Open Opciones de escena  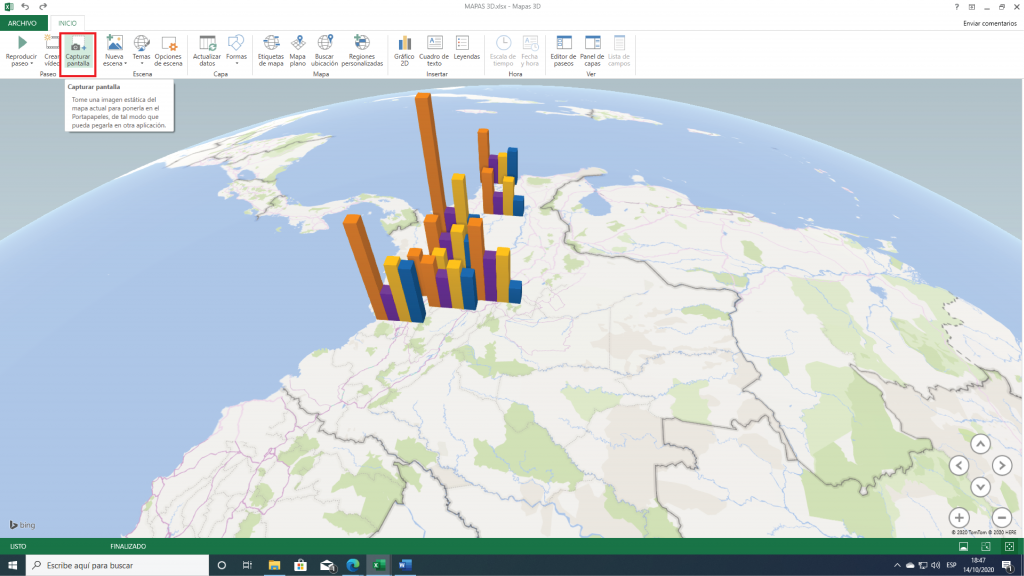tap(168, 51)
